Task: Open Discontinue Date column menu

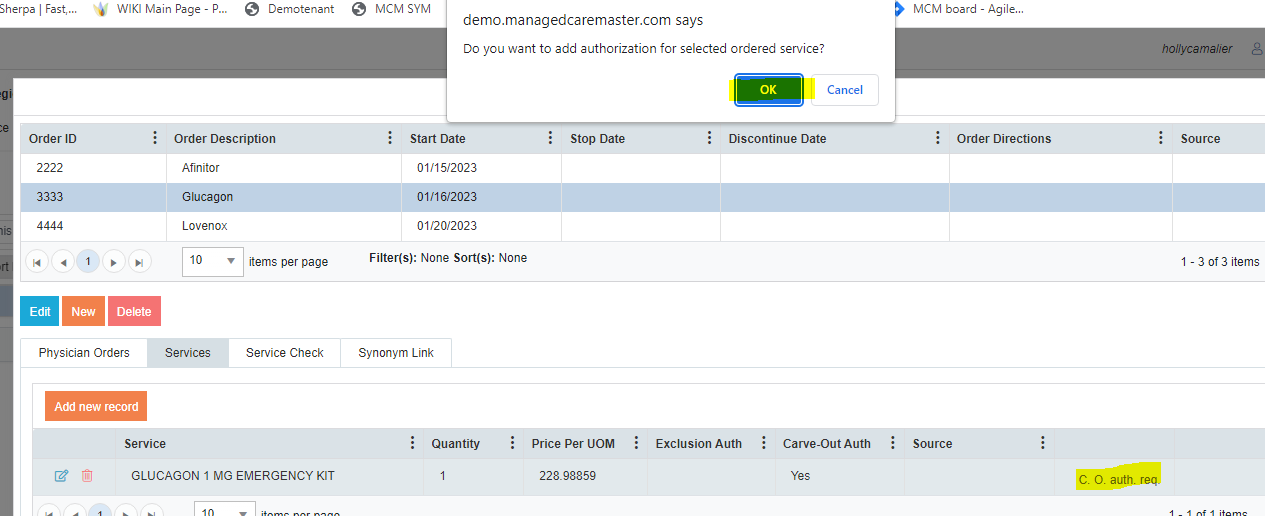Action: [938, 138]
